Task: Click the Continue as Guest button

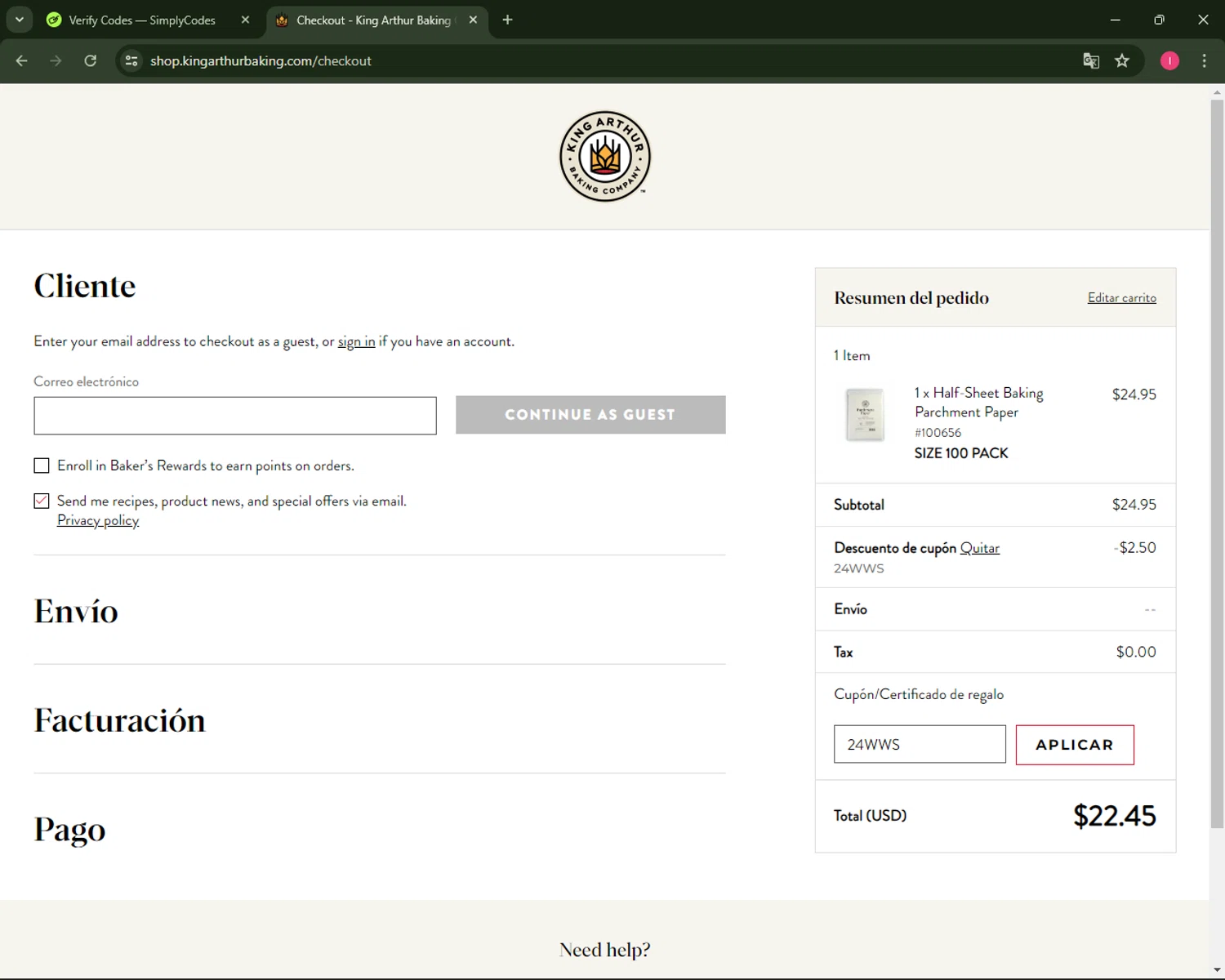Action: [590, 415]
